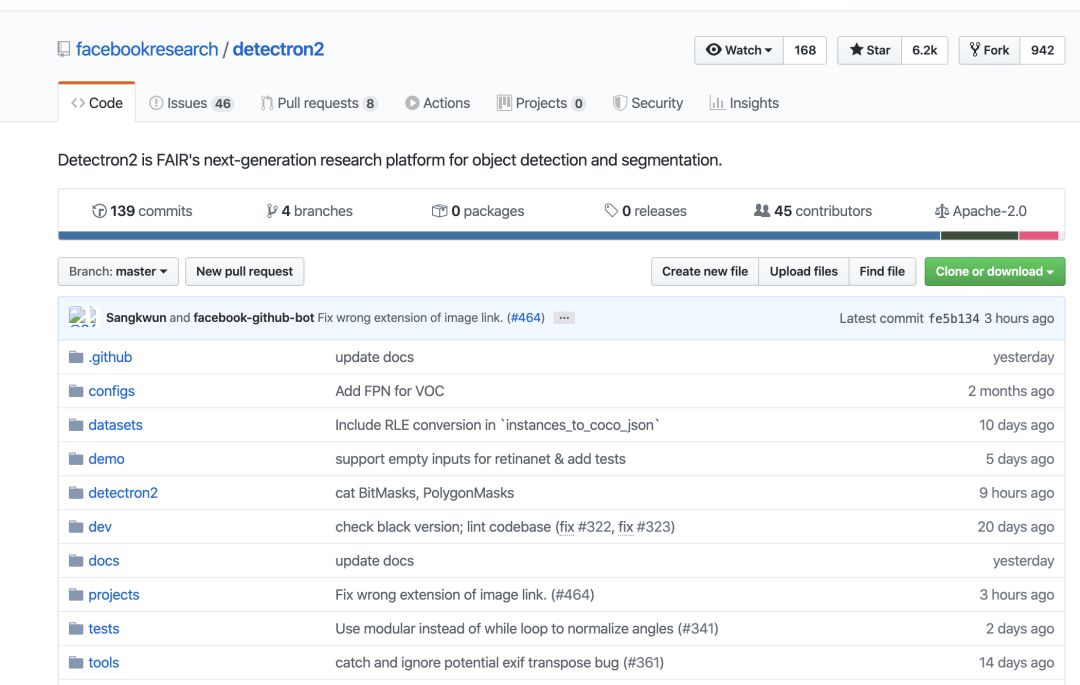Click the New pull request button
This screenshot has height=685, width=1080.
tap(245, 271)
